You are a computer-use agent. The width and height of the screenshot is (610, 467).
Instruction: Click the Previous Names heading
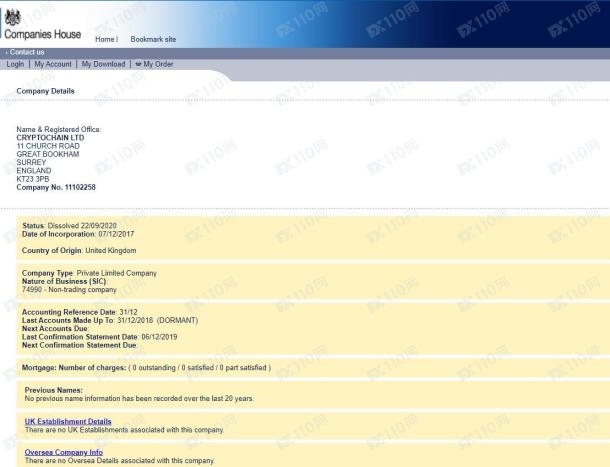(54, 390)
